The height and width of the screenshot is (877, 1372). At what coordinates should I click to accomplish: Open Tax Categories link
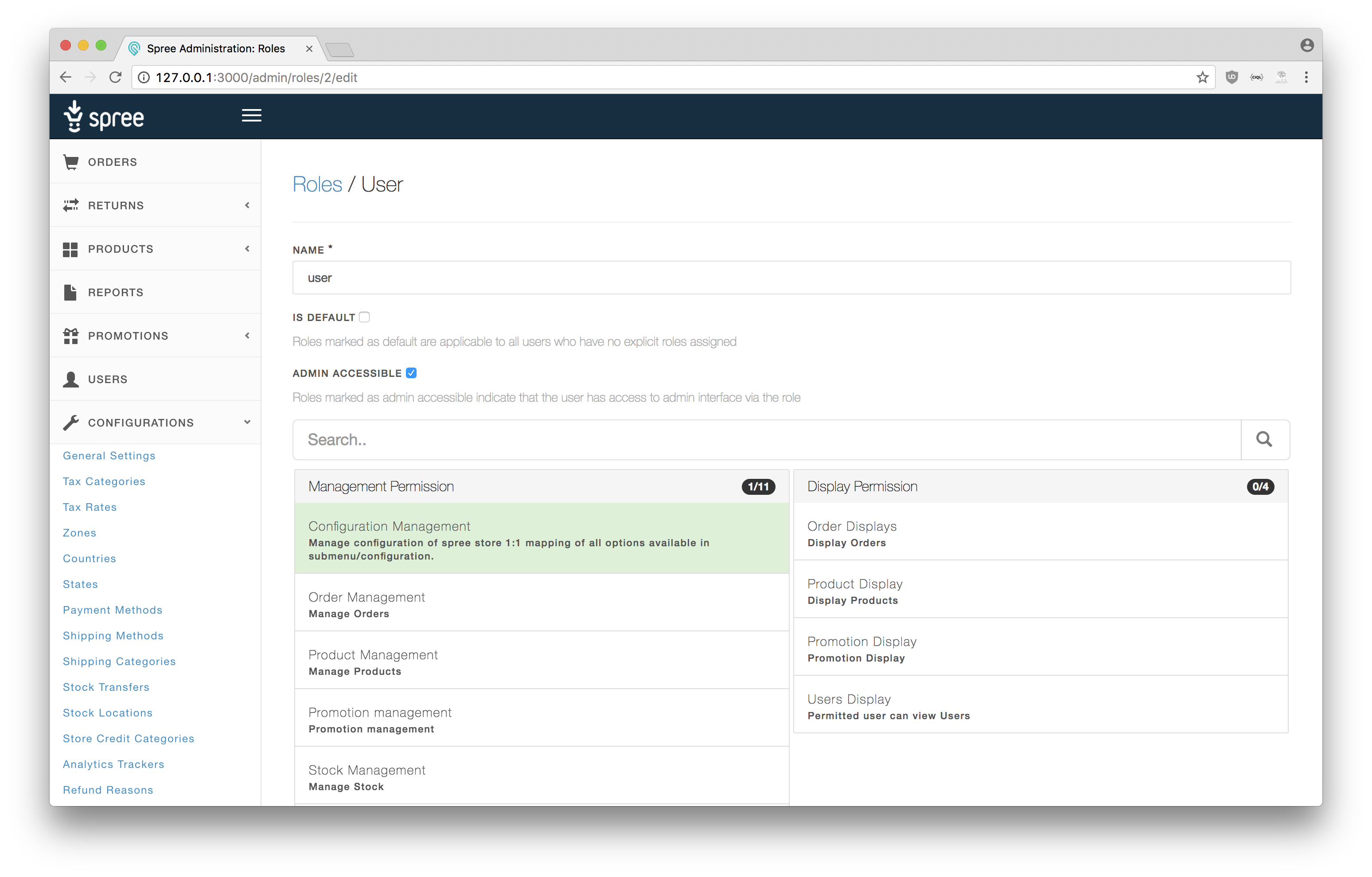tap(104, 481)
